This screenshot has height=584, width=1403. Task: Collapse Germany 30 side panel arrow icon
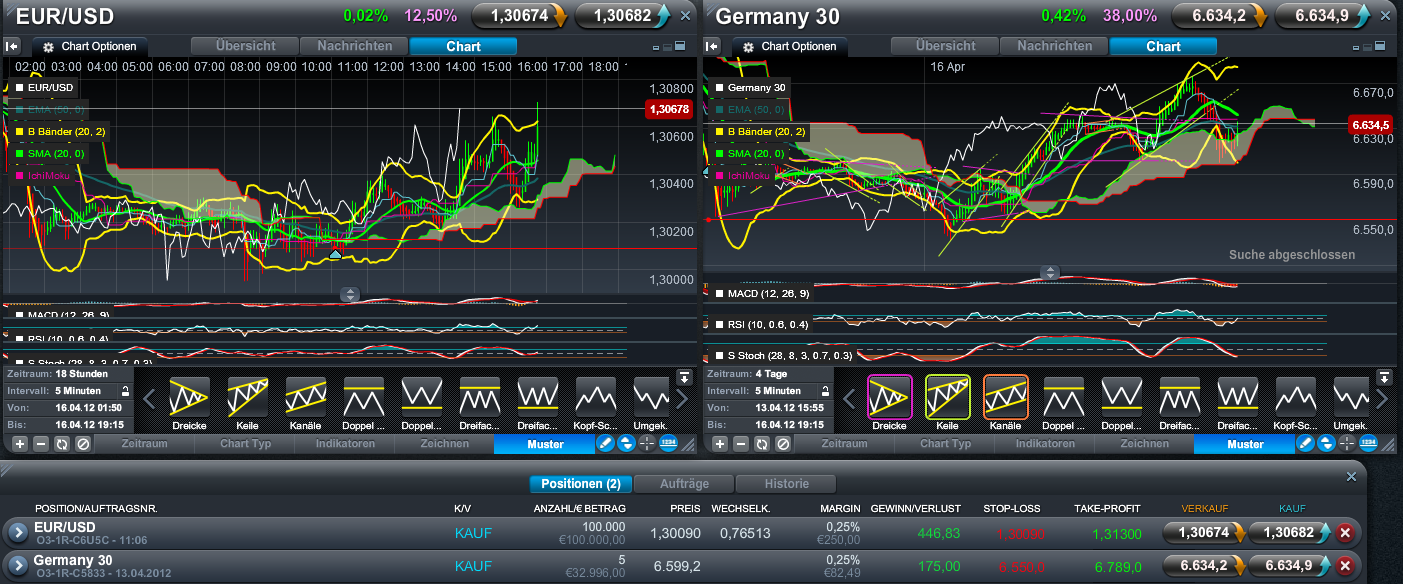click(x=712, y=46)
